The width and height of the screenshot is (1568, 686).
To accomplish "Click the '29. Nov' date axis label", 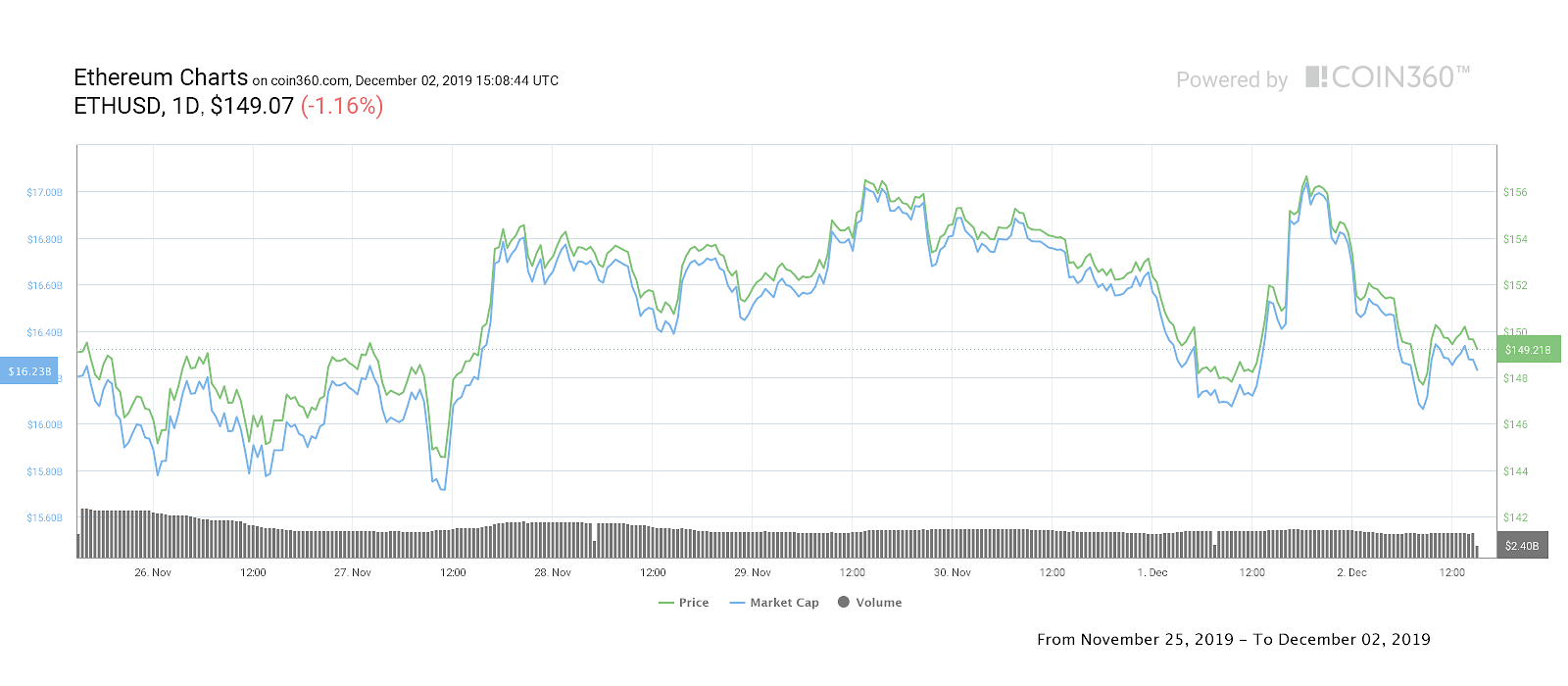I will [753, 572].
